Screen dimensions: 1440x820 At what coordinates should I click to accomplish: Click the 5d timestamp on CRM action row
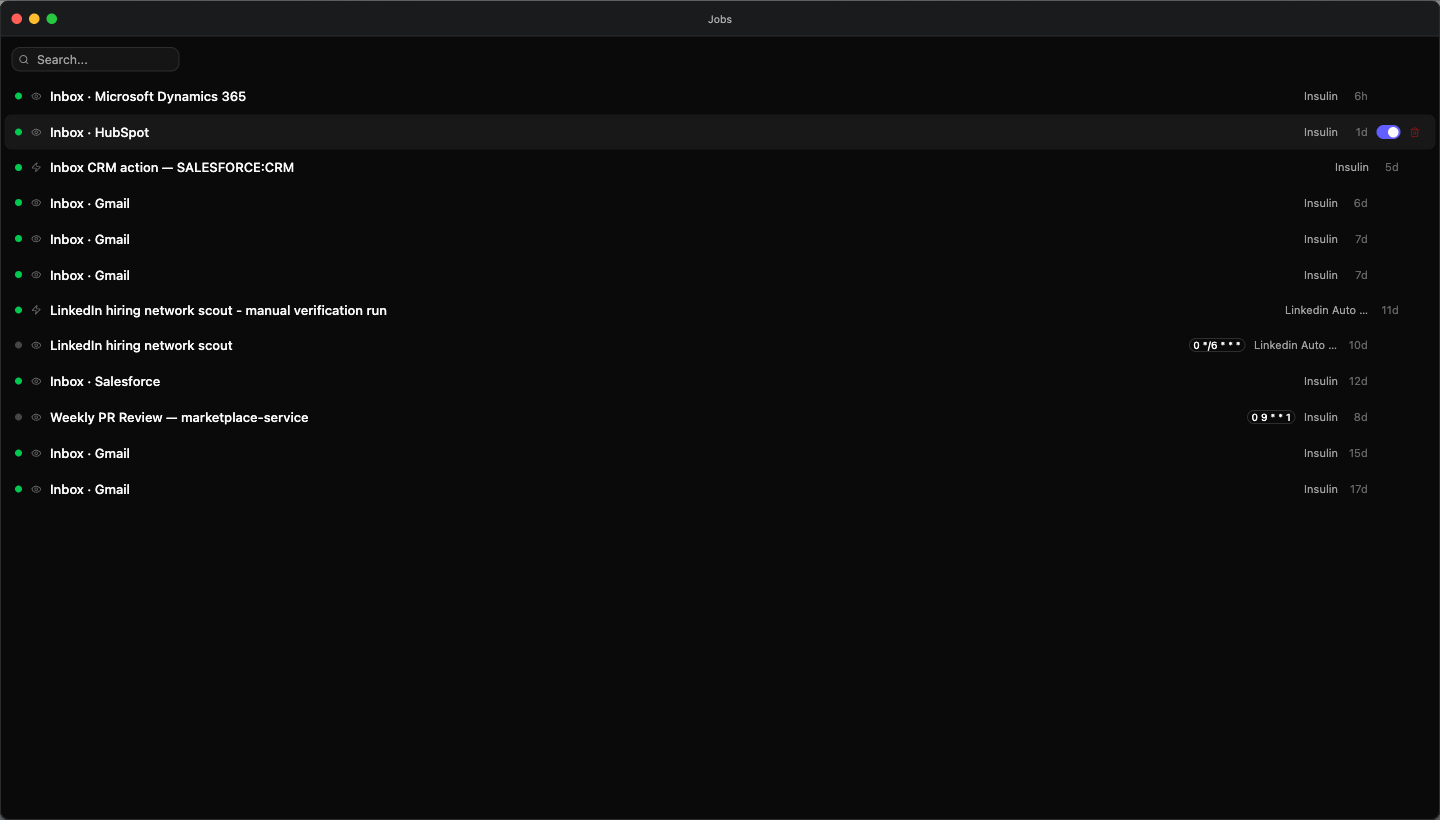click(x=1392, y=167)
